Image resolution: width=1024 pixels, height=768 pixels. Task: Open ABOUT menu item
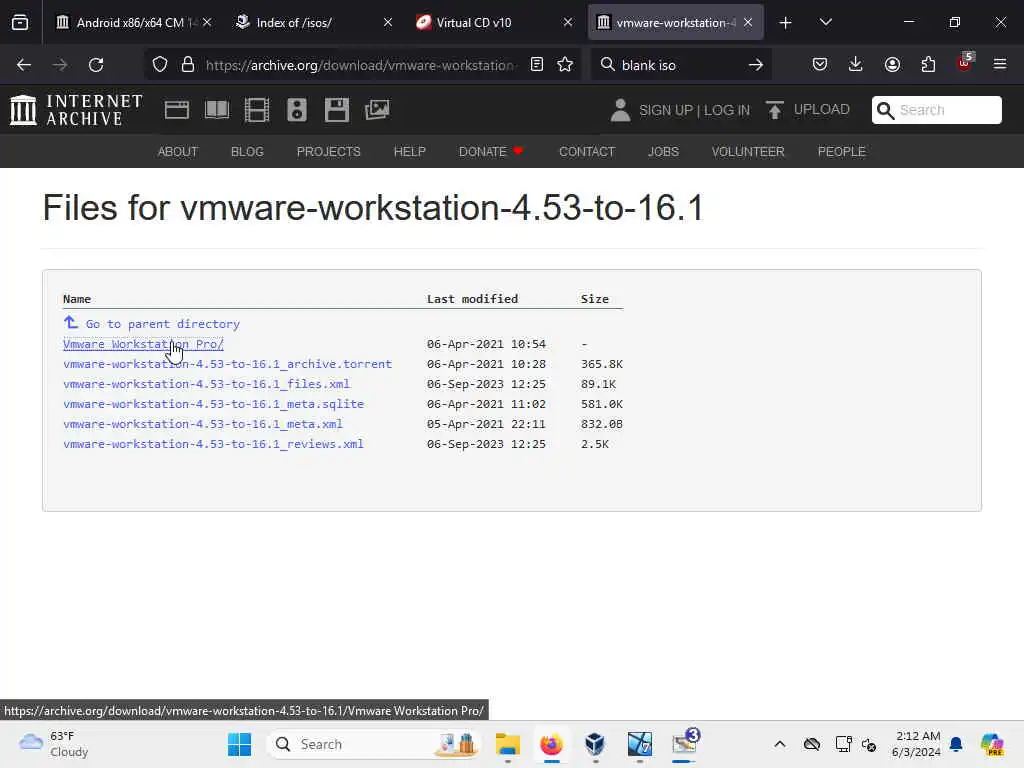click(x=178, y=152)
